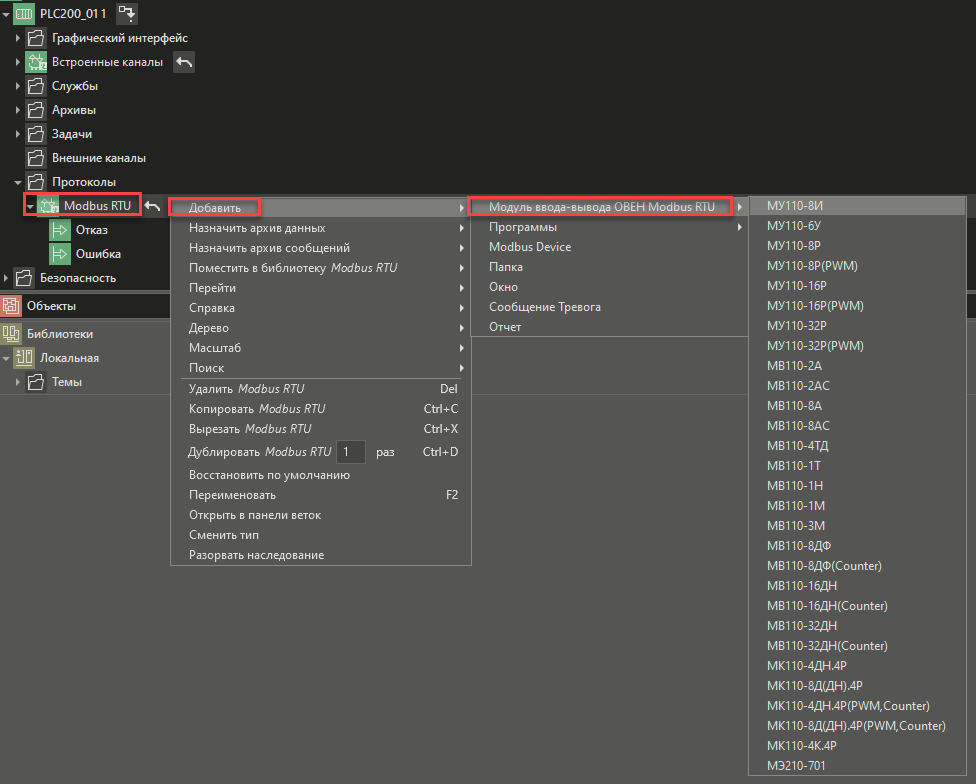Screen dimensions: 976x784
Task: Select Modbus Device in submenu
Action: [x=609, y=246]
